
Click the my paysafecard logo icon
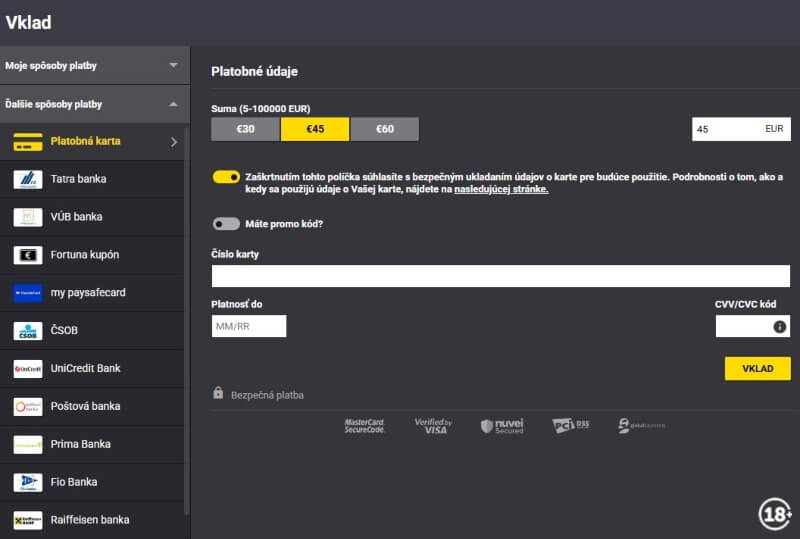27,293
